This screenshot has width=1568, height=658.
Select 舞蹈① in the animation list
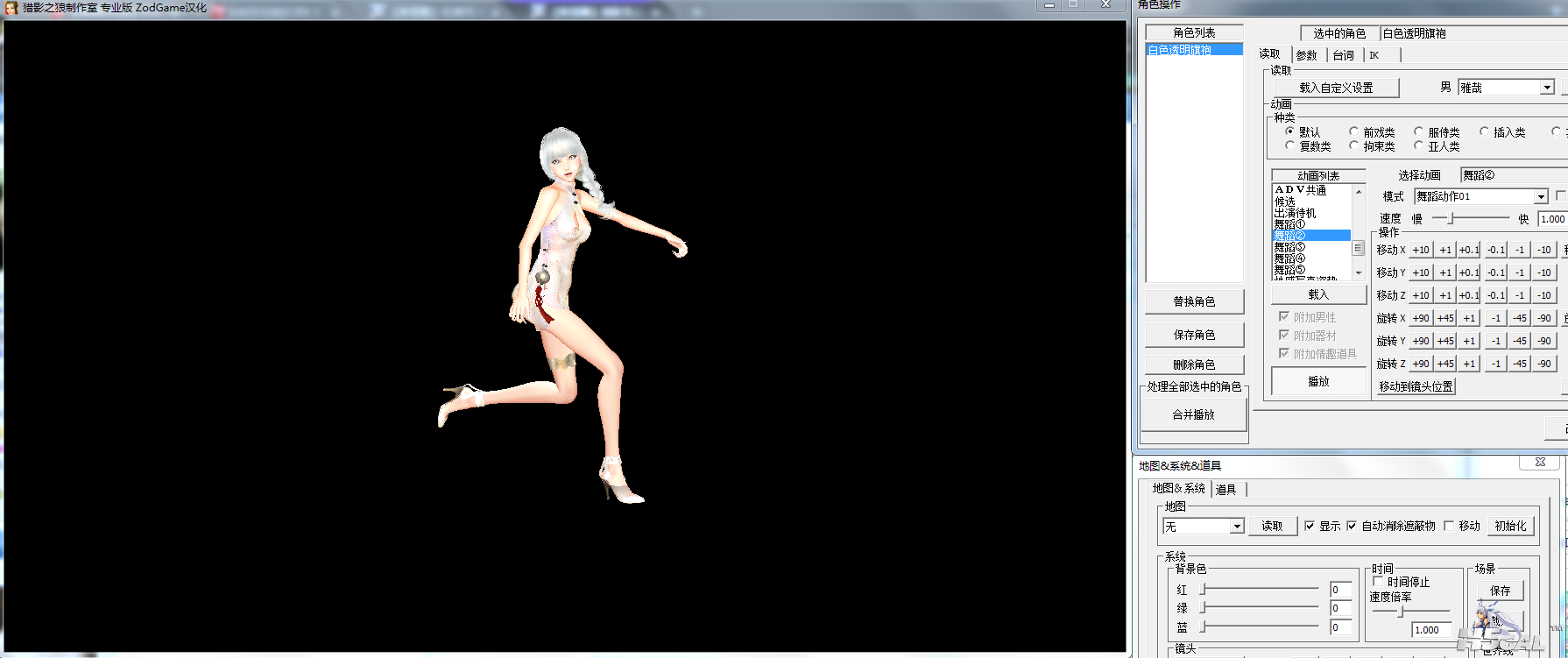[1311, 224]
